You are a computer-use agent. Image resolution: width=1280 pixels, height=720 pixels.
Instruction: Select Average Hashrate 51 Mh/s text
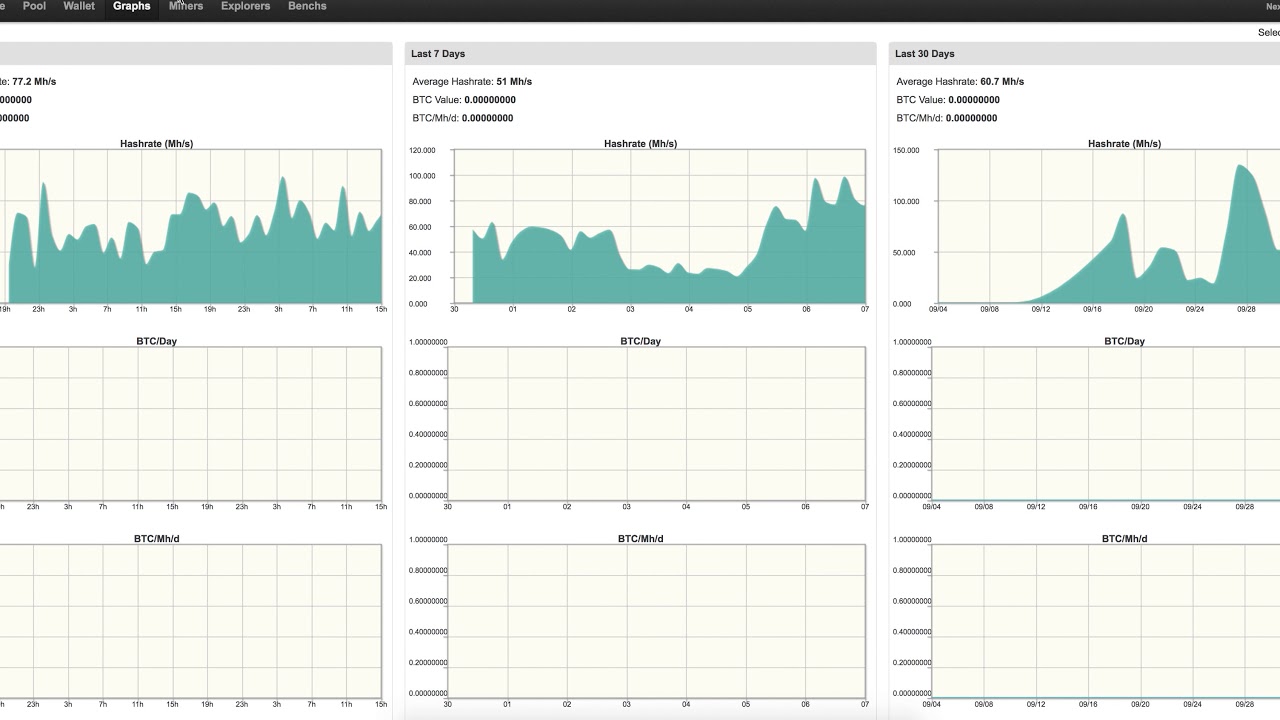point(472,82)
